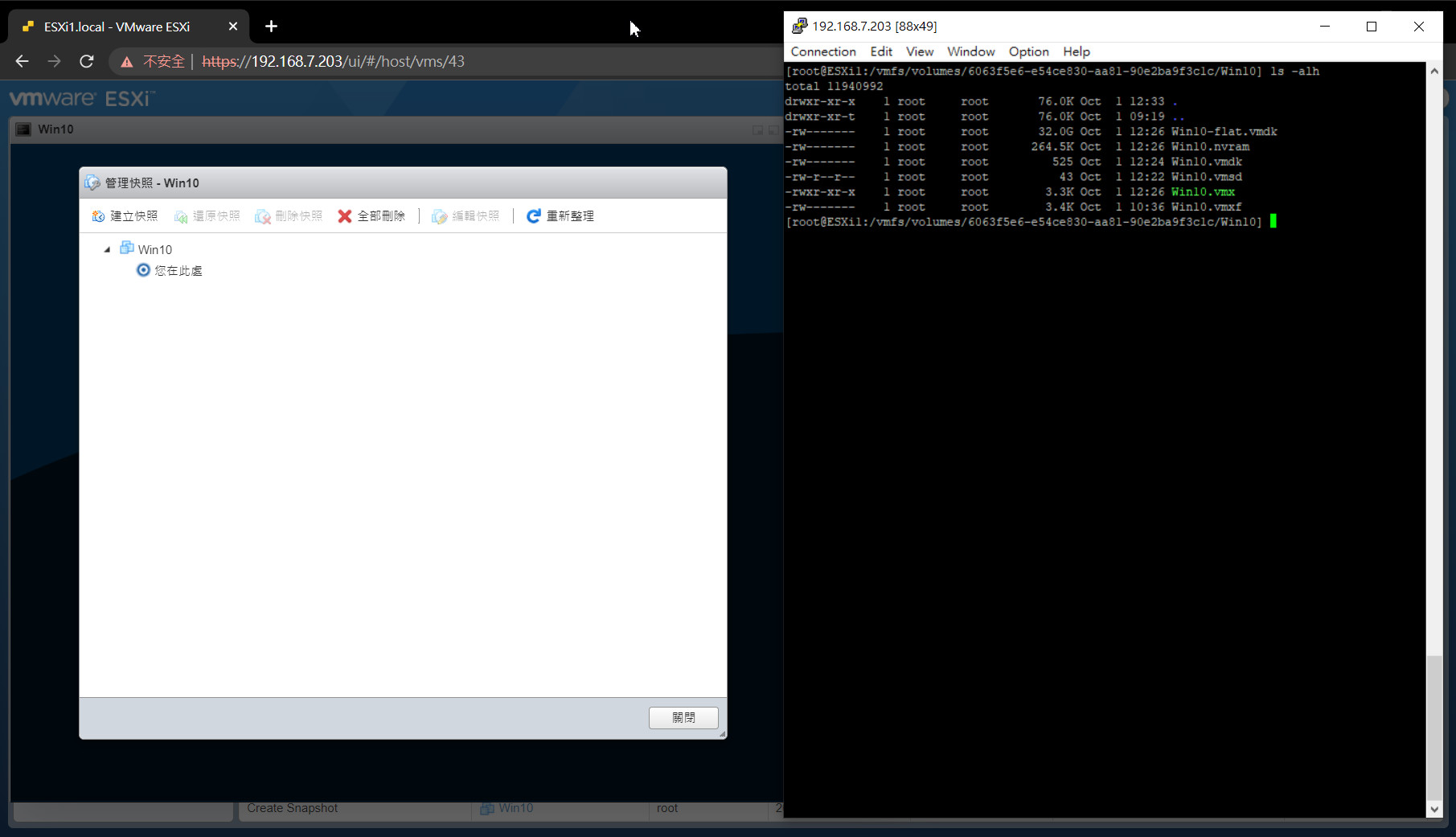
Task: Click the Edit Snapshot (編輯快照) toolbar button
Action: 466,216
